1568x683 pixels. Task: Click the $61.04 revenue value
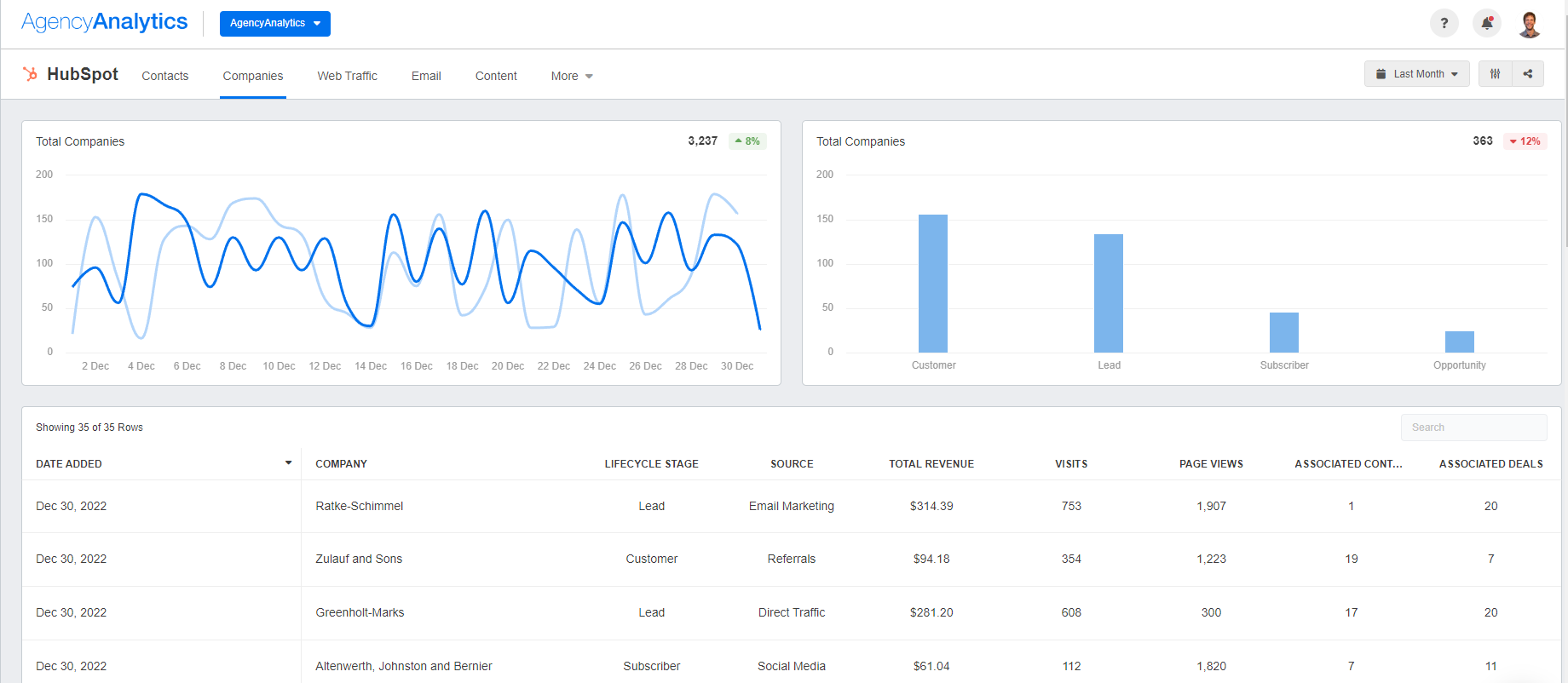(931, 666)
